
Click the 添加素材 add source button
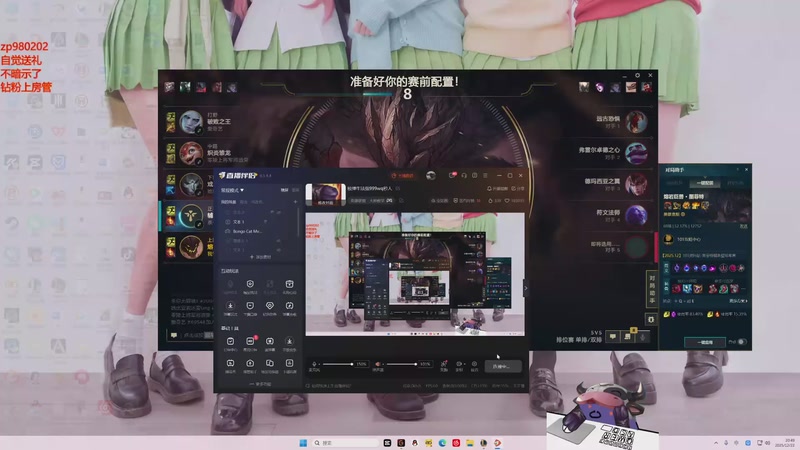(260, 257)
